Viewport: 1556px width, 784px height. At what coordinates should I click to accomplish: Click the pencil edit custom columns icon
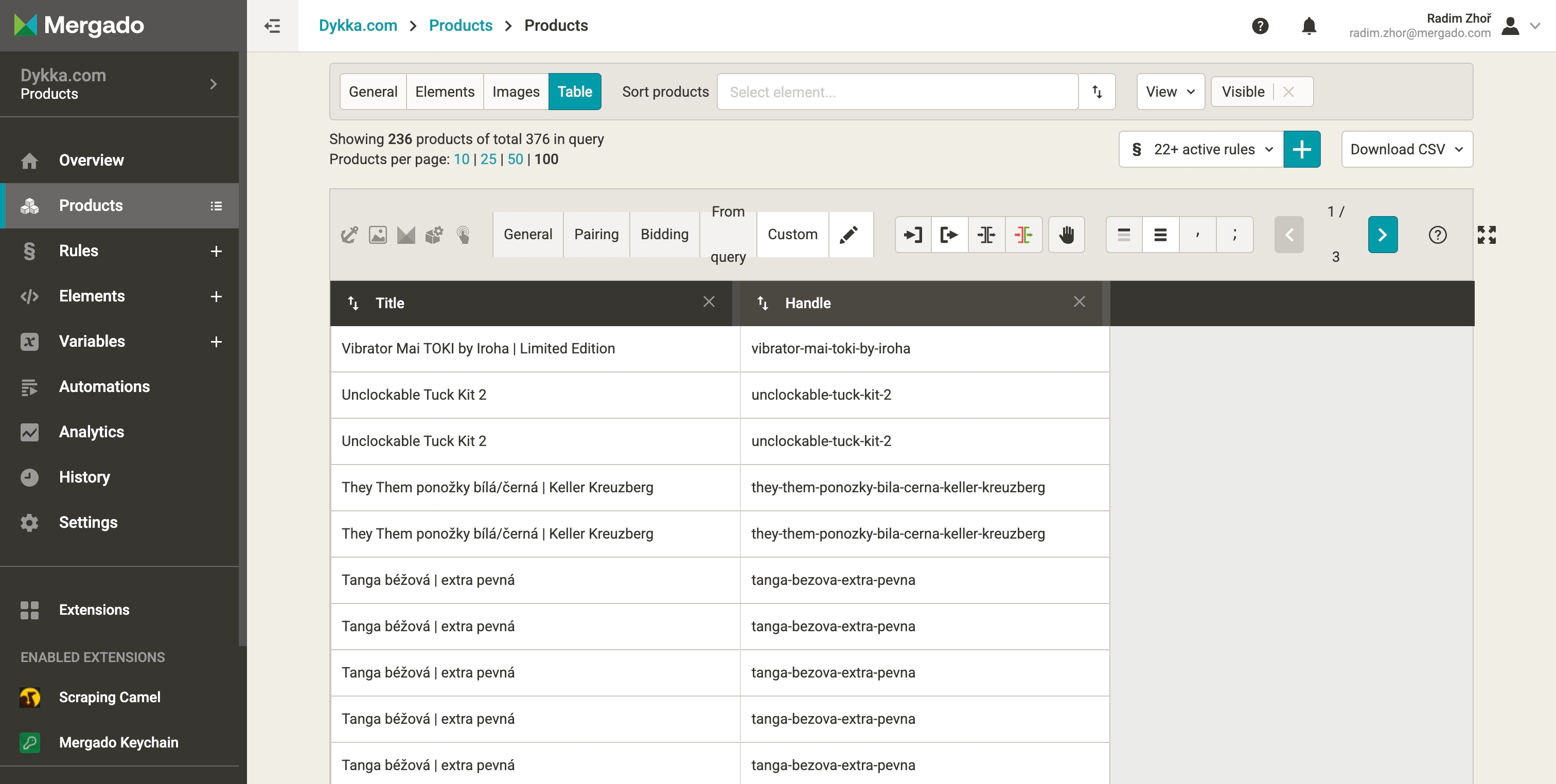[x=848, y=235]
